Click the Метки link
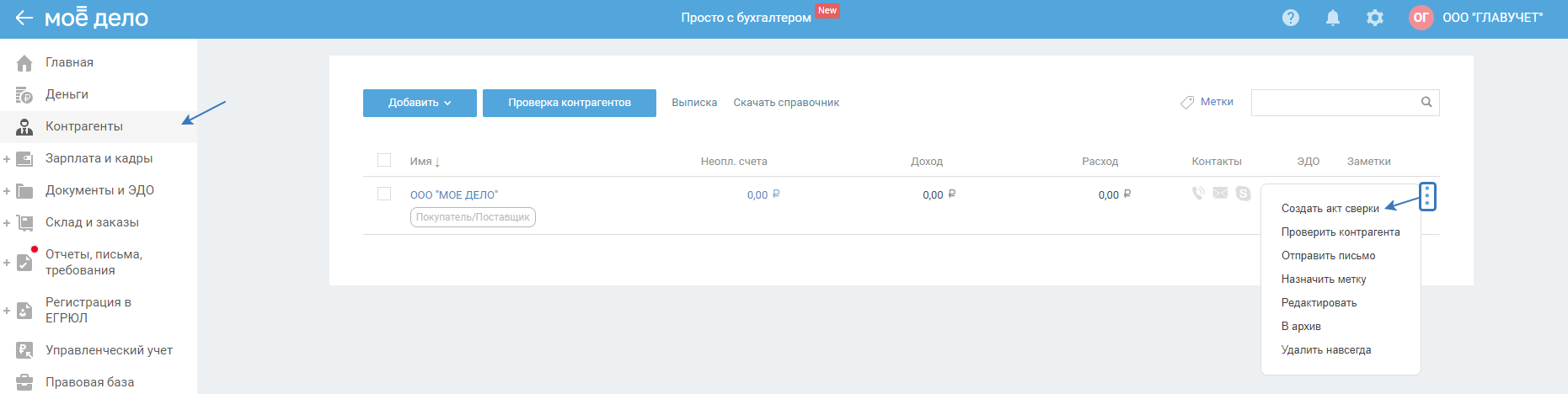Image resolution: width=1568 pixels, height=394 pixels. click(1217, 102)
